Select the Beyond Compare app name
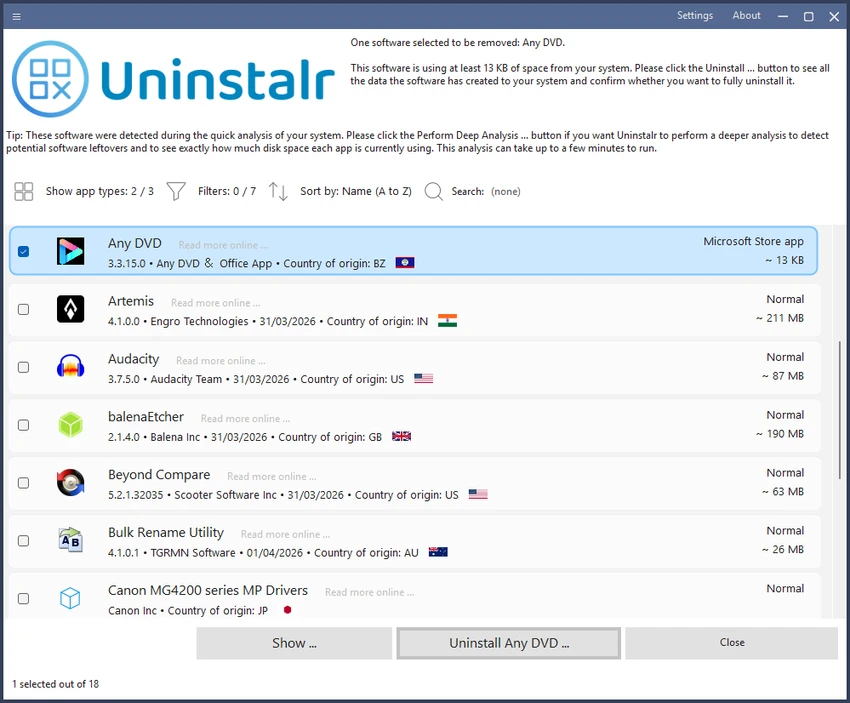This screenshot has width=850, height=703. pyautogui.click(x=159, y=475)
